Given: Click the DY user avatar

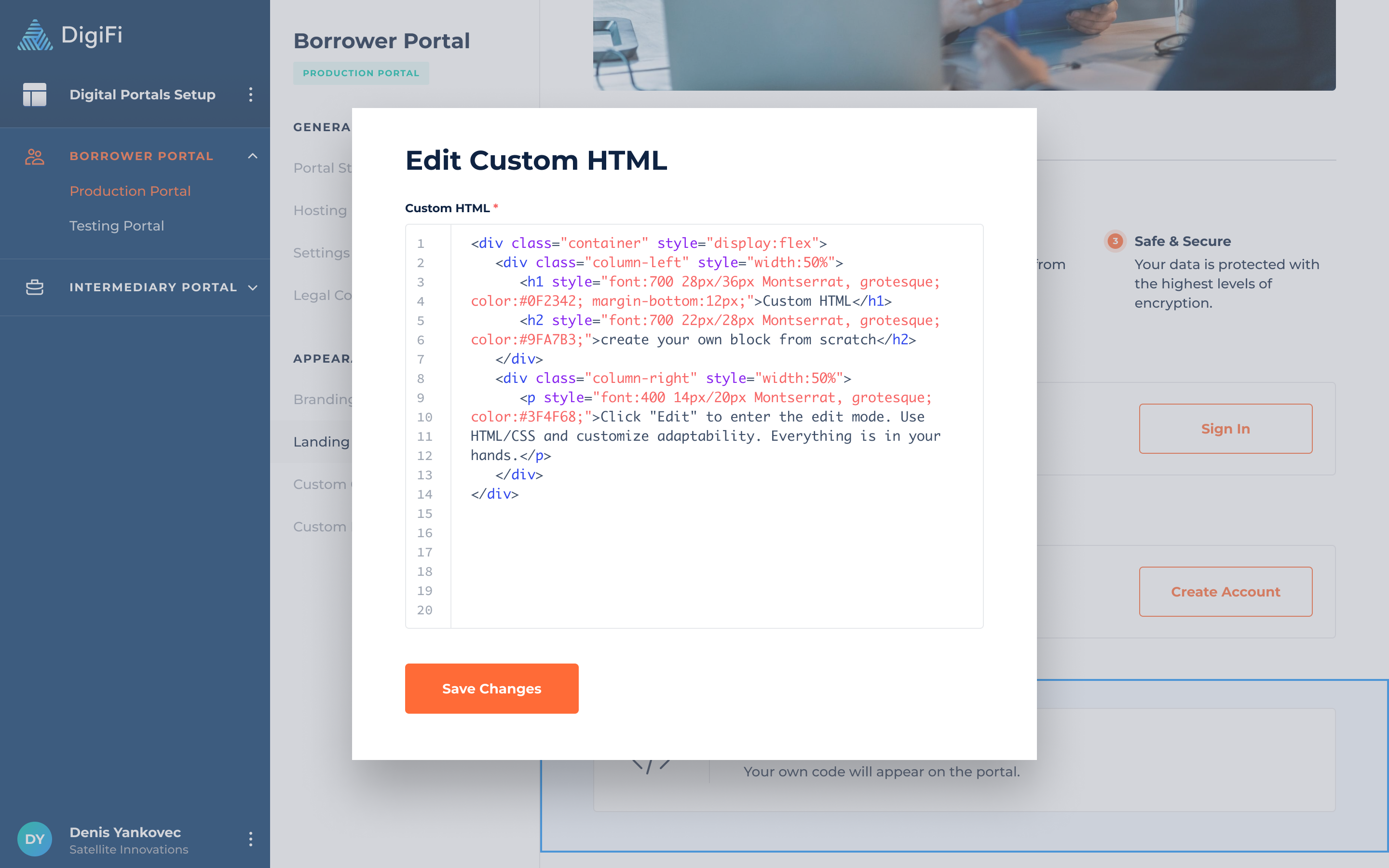Looking at the screenshot, I should click(x=34, y=839).
